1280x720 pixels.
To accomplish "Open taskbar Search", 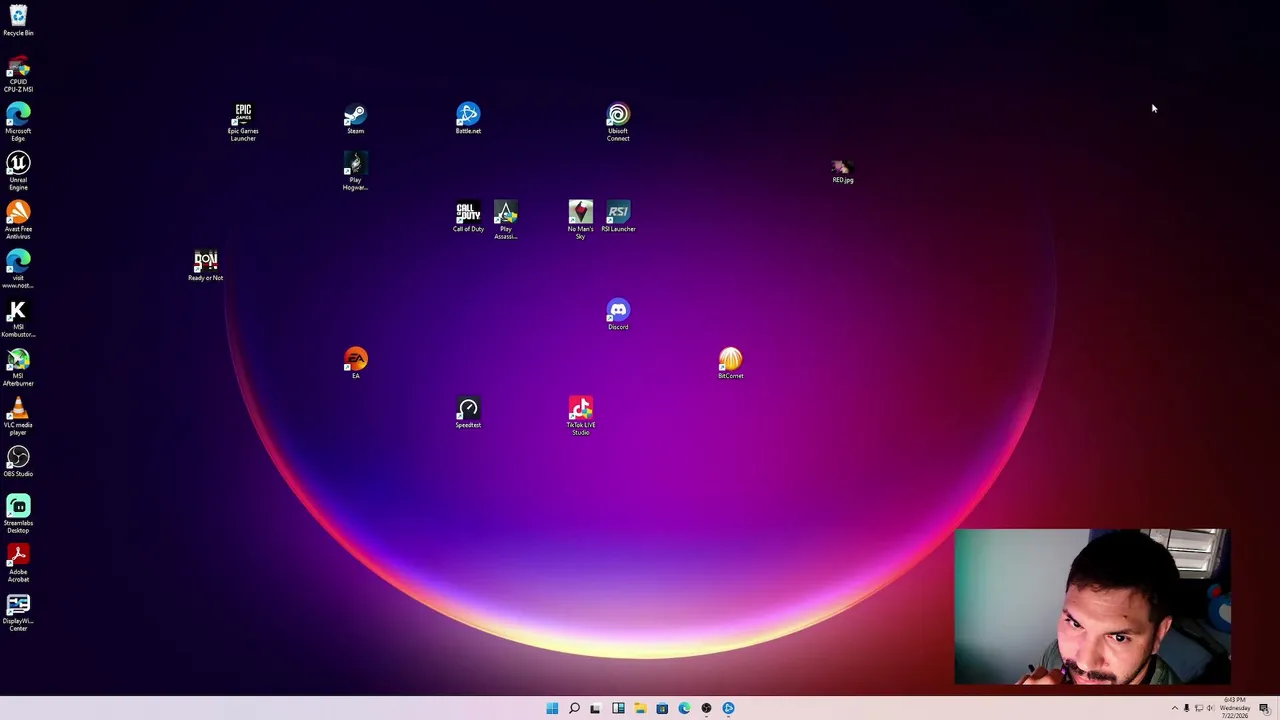I will [574, 708].
